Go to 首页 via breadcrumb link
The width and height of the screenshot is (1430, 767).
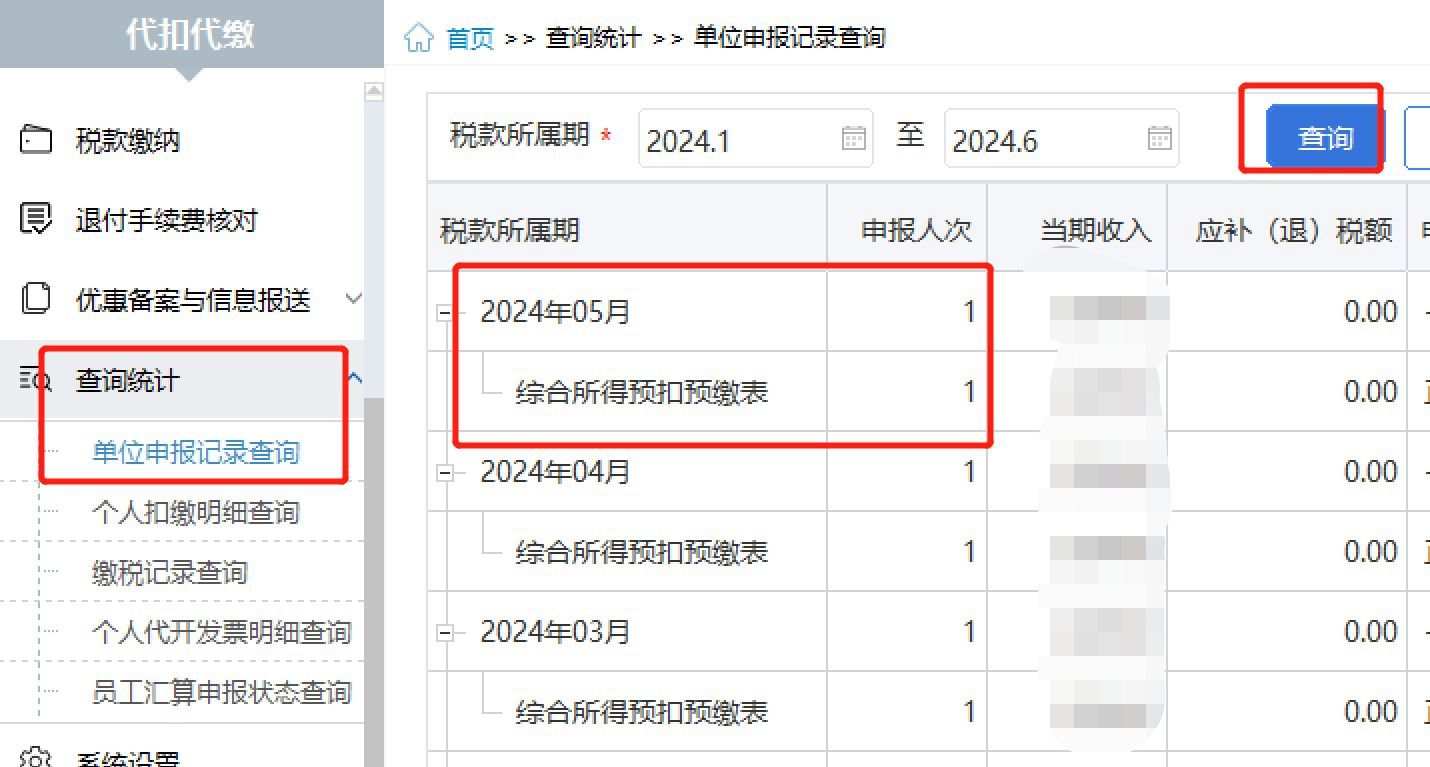coord(470,38)
